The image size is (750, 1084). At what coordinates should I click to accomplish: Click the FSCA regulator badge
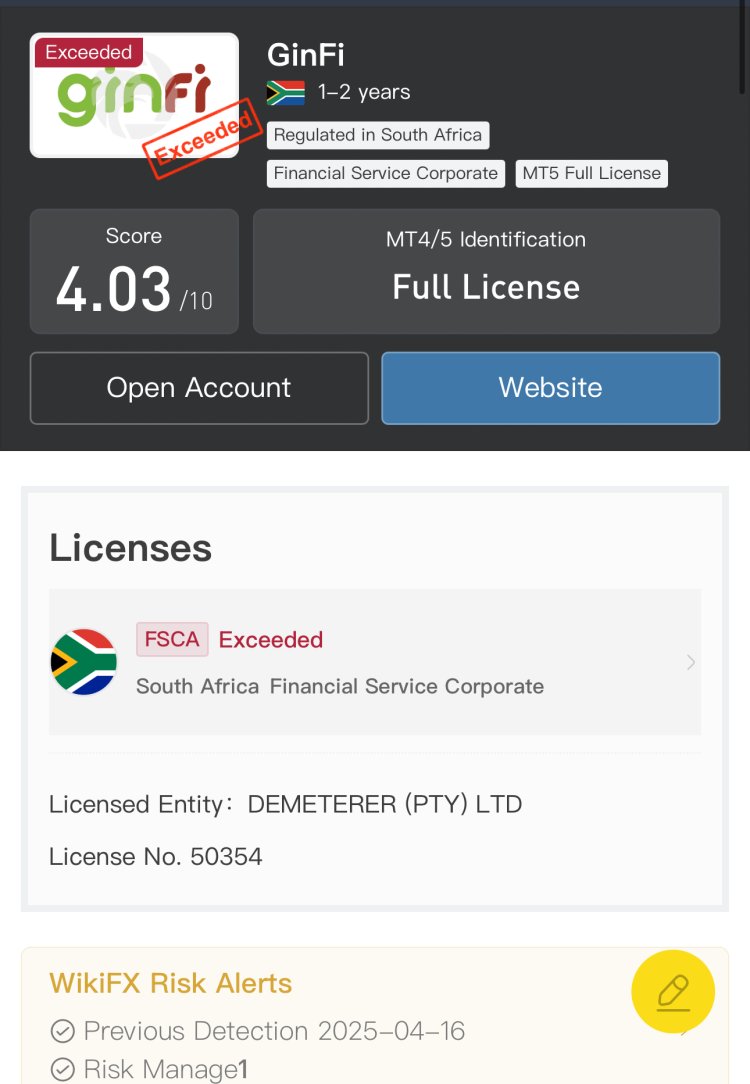click(x=172, y=640)
